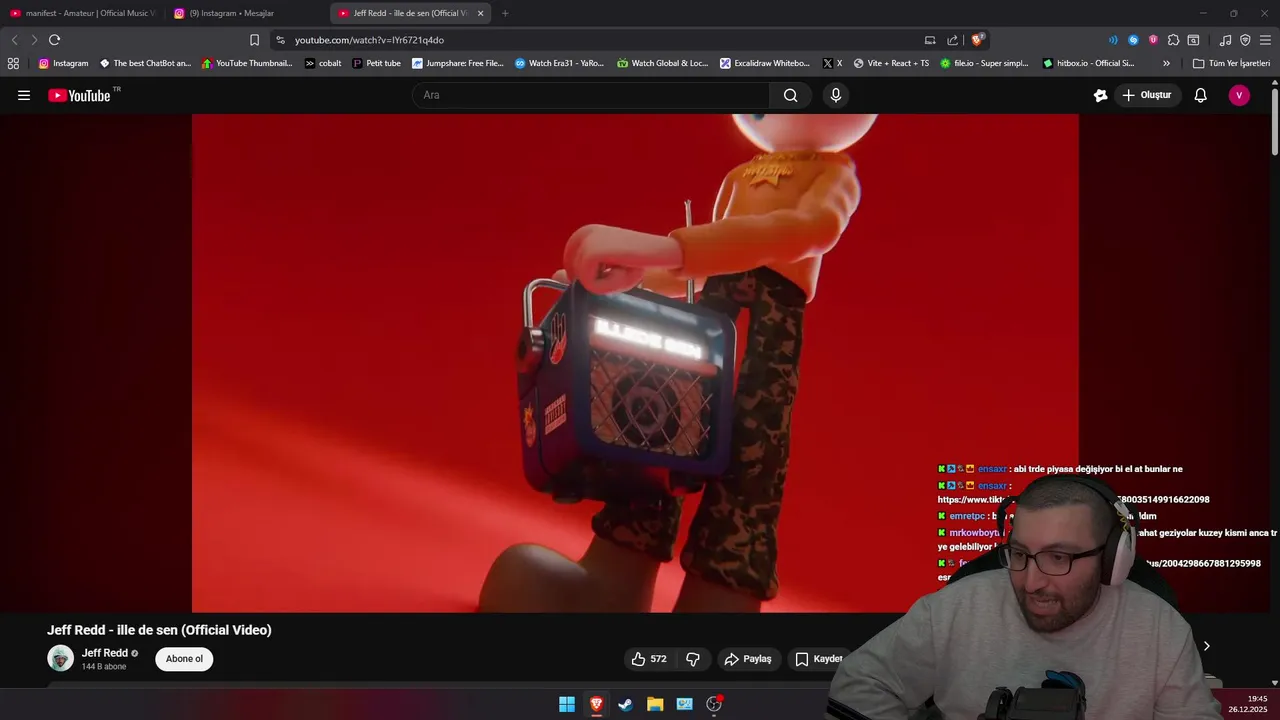Open the apps grid in bookmarks bar
1280x720 pixels.
click(13, 63)
